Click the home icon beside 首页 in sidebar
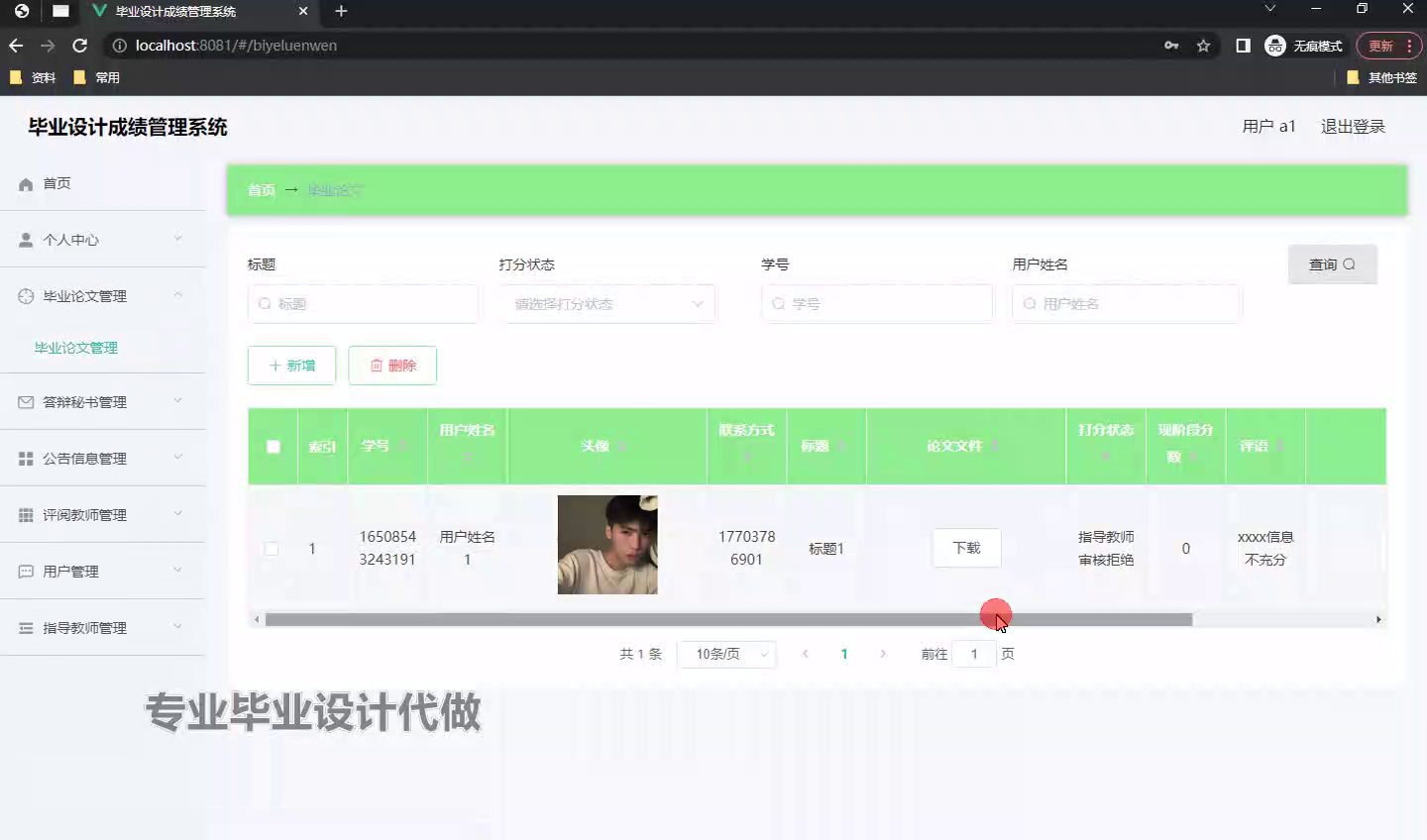The width and height of the screenshot is (1427, 840). (x=26, y=184)
